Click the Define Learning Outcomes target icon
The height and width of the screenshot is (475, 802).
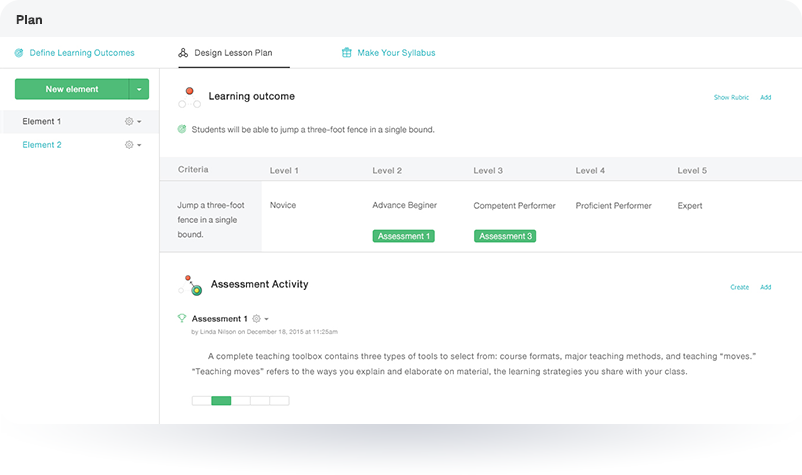click(x=19, y=53)
